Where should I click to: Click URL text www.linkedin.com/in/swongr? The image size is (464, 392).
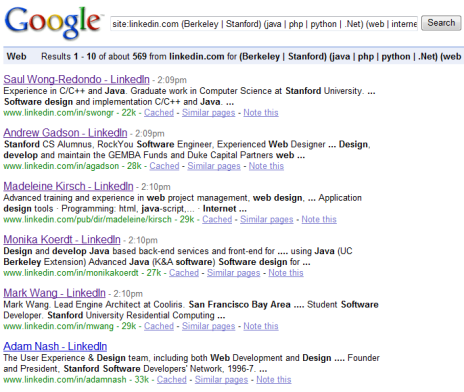(59, 113)
